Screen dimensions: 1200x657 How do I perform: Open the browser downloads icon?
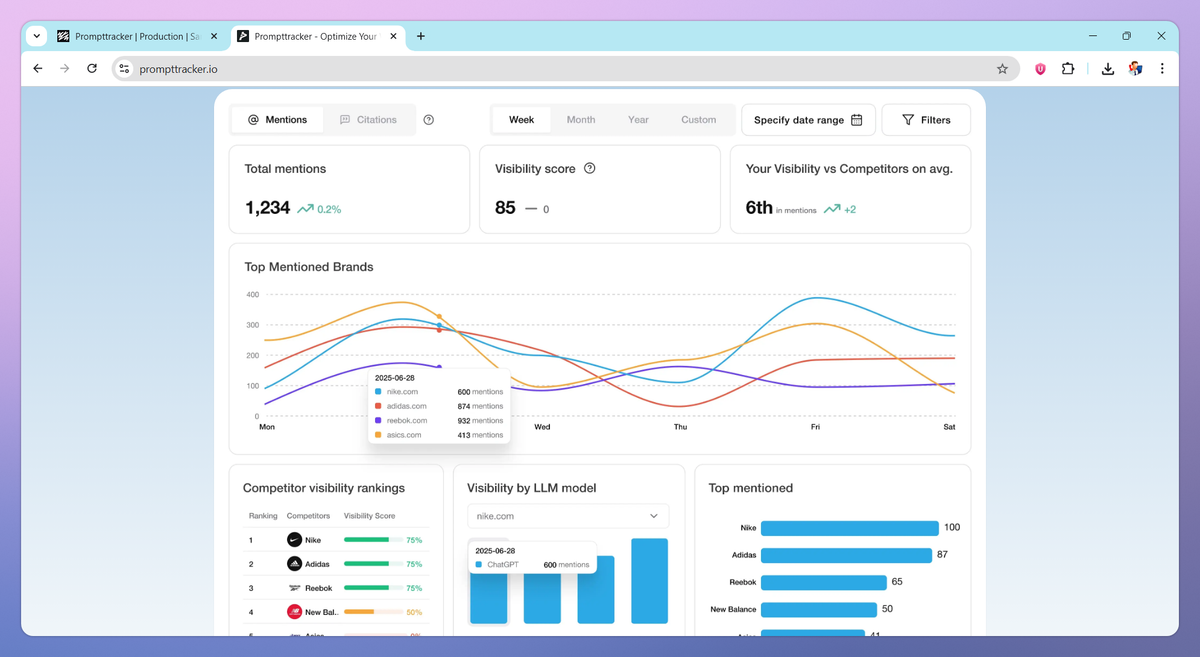1108,69
